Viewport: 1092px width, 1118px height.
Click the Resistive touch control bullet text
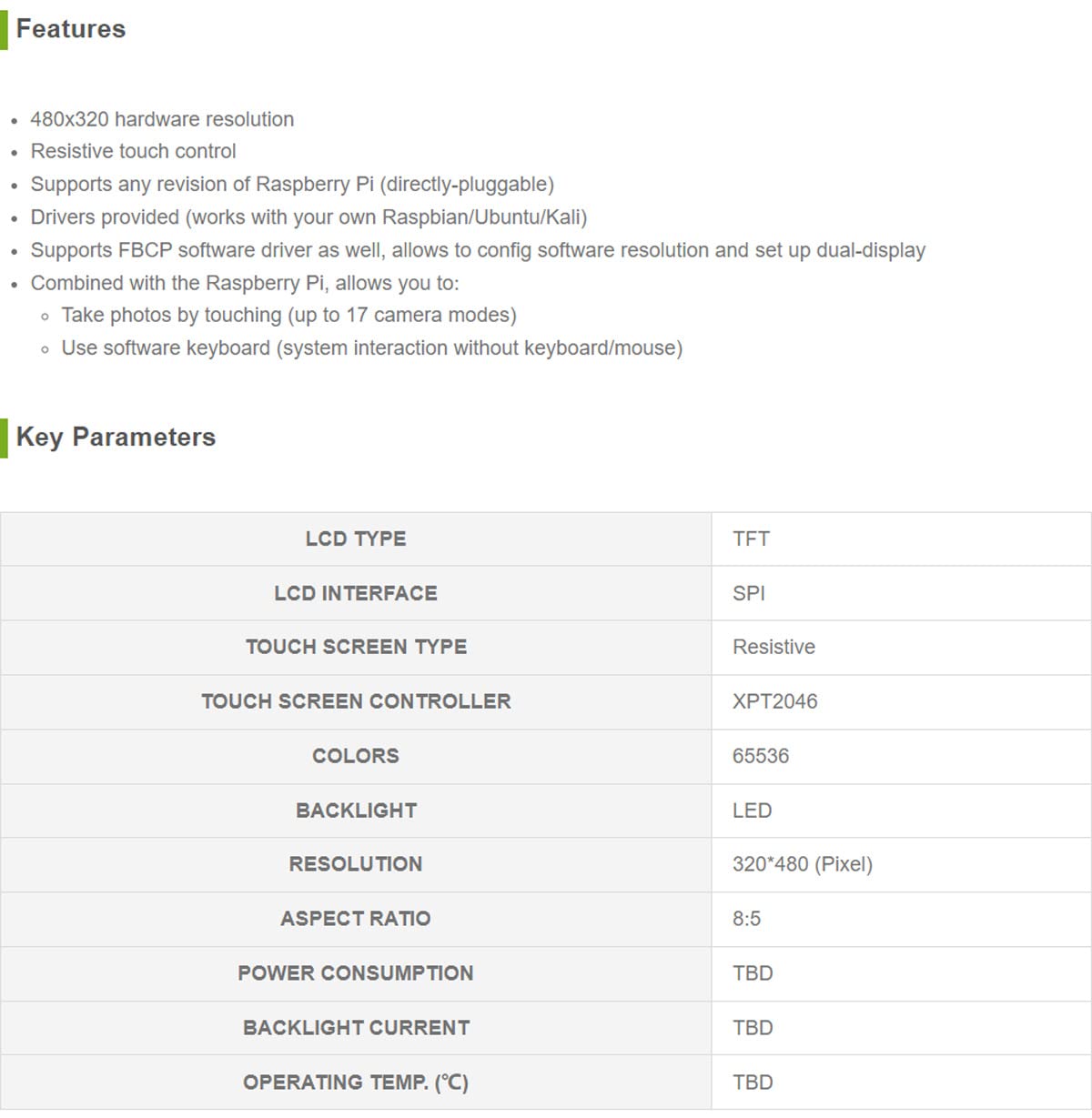pyautogui.click(x=133, y=151)
